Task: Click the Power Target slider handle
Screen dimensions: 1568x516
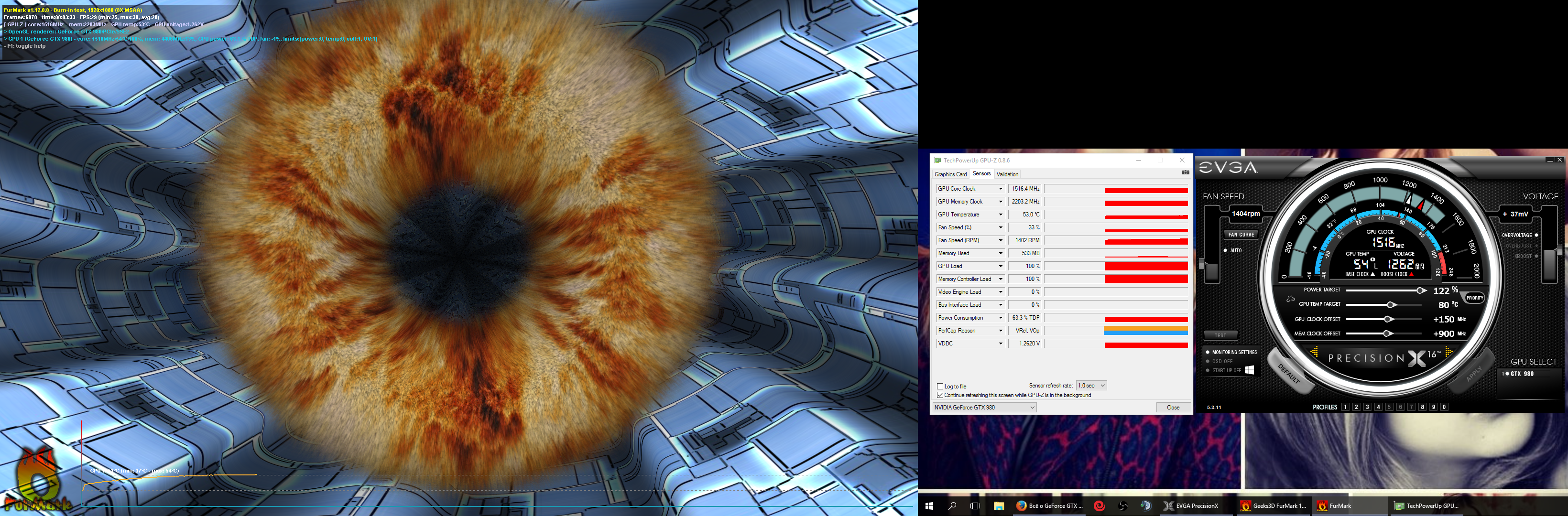Action: click(1420, 290)
